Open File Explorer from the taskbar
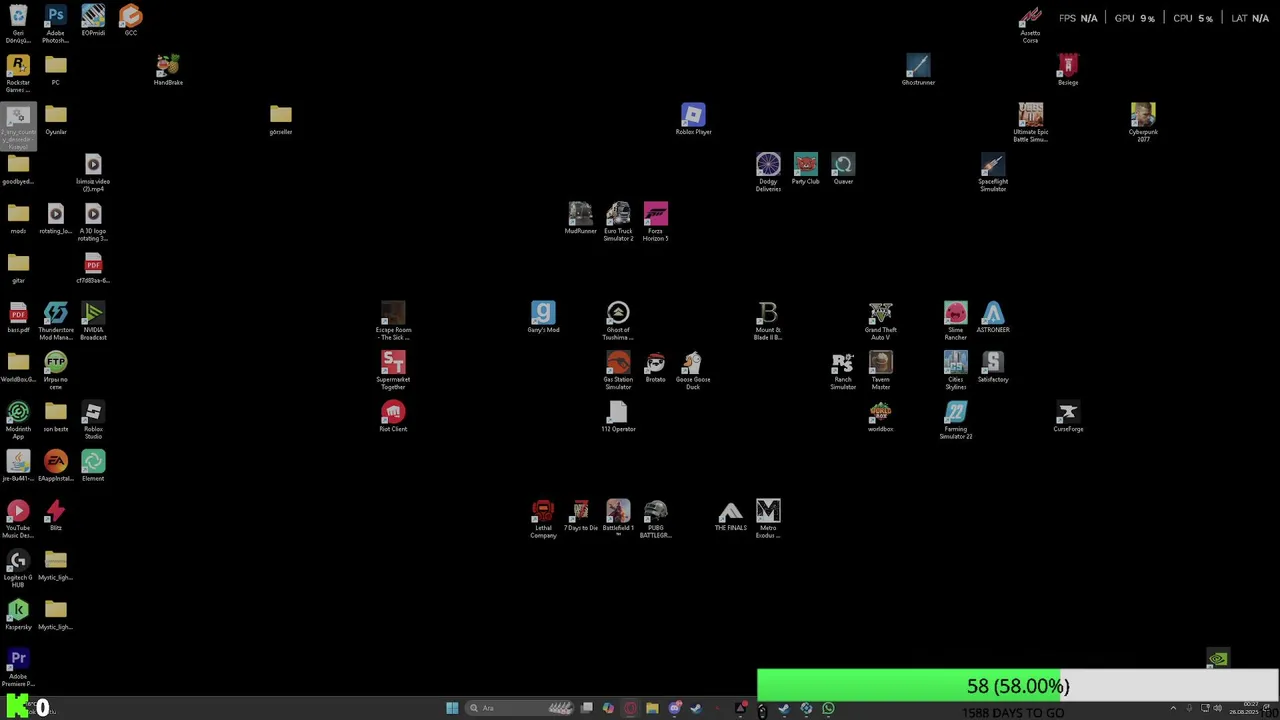Image resolution: width=1280 pixels, height=720 pixels. coord(652,708)
